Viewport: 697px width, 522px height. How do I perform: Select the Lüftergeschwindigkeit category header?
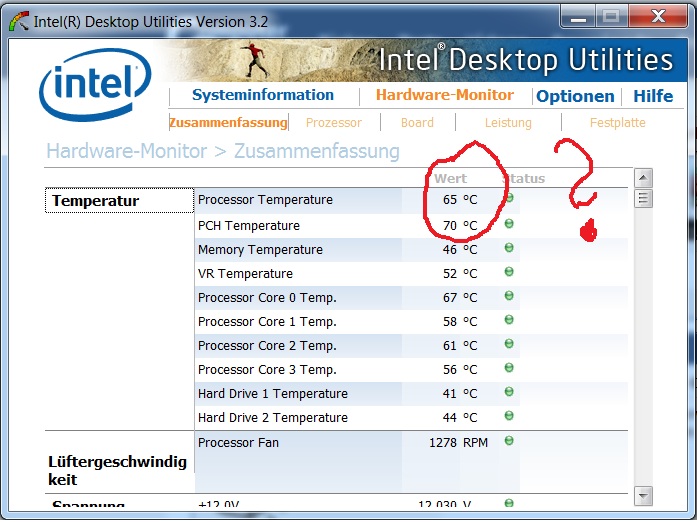point(117,470)
